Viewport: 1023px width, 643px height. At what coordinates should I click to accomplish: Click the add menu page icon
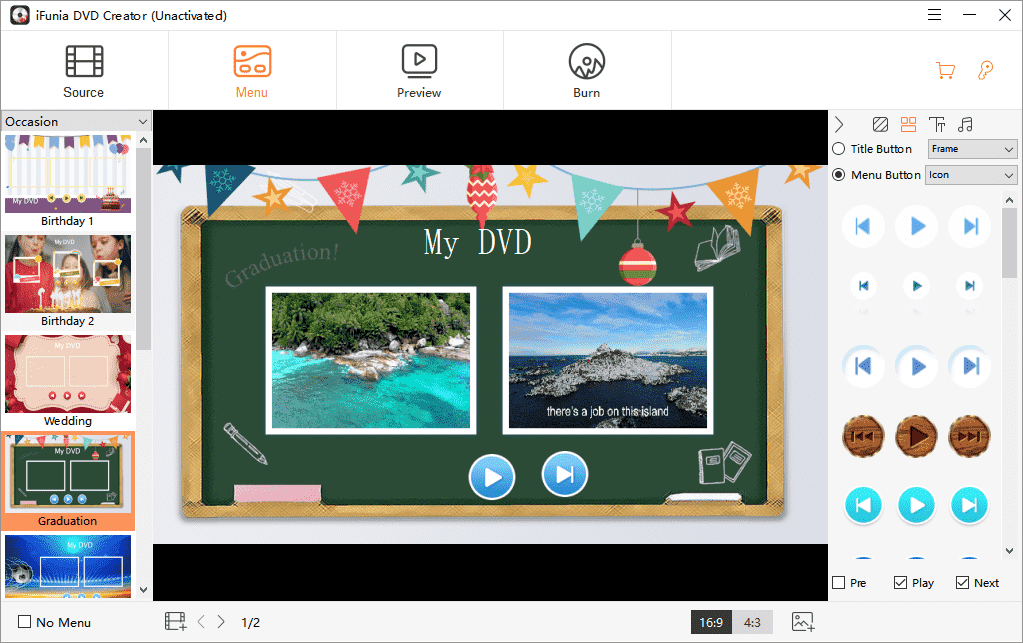[x=176, y=622]
